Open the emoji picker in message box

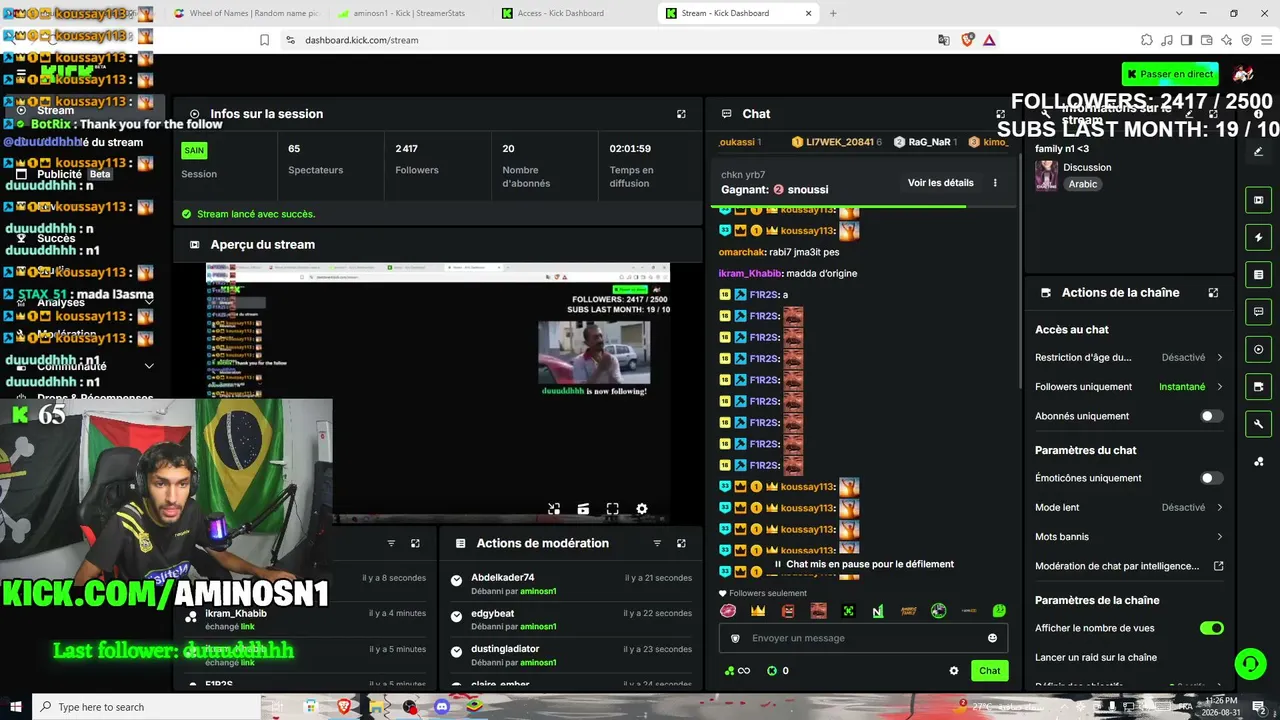[992, 638]
